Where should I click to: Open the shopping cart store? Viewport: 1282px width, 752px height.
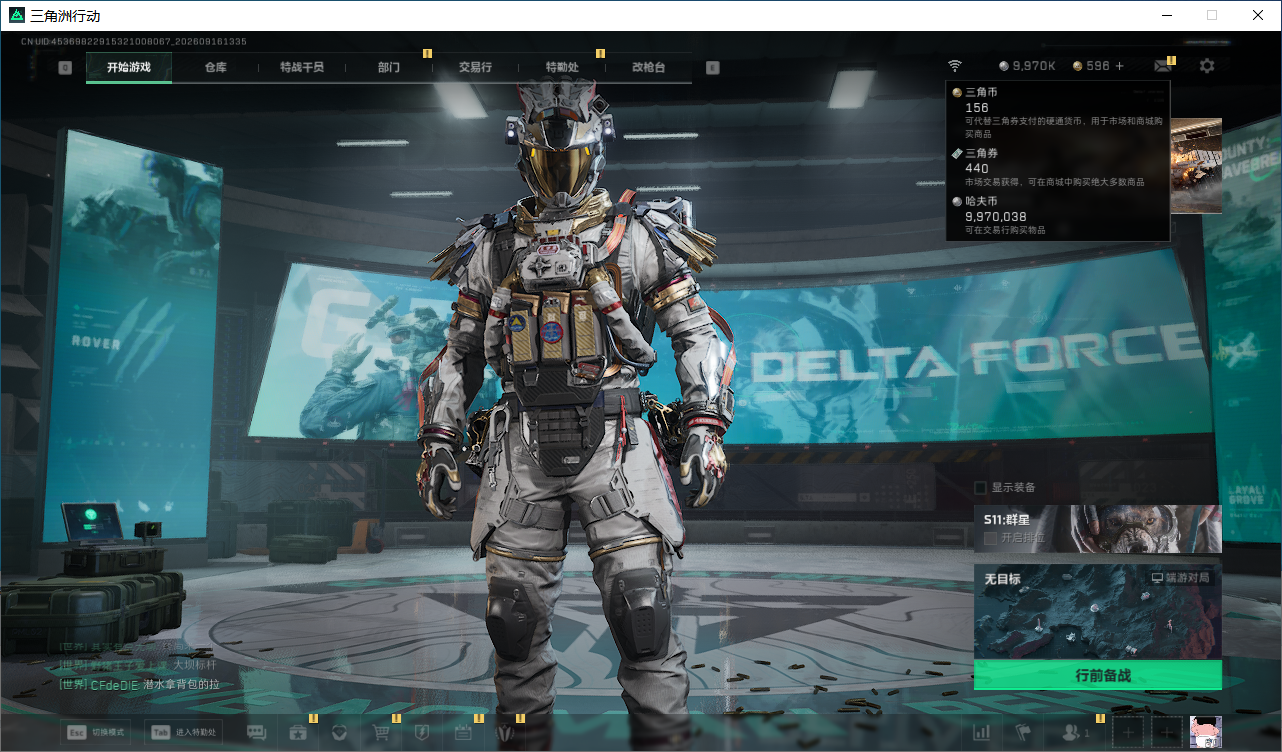click(x=381, y=733)
